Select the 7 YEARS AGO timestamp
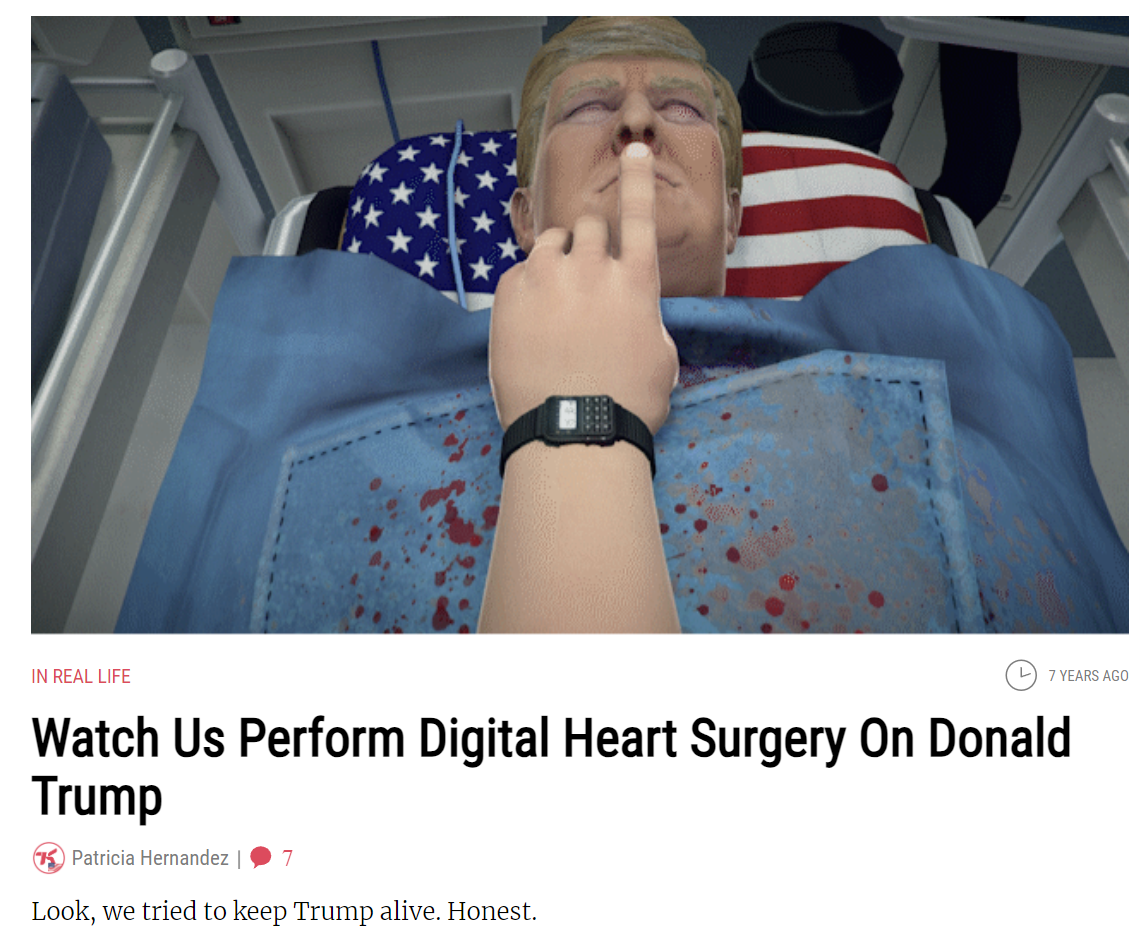This screenshot has width=1132, height=946. [1088, 676]
